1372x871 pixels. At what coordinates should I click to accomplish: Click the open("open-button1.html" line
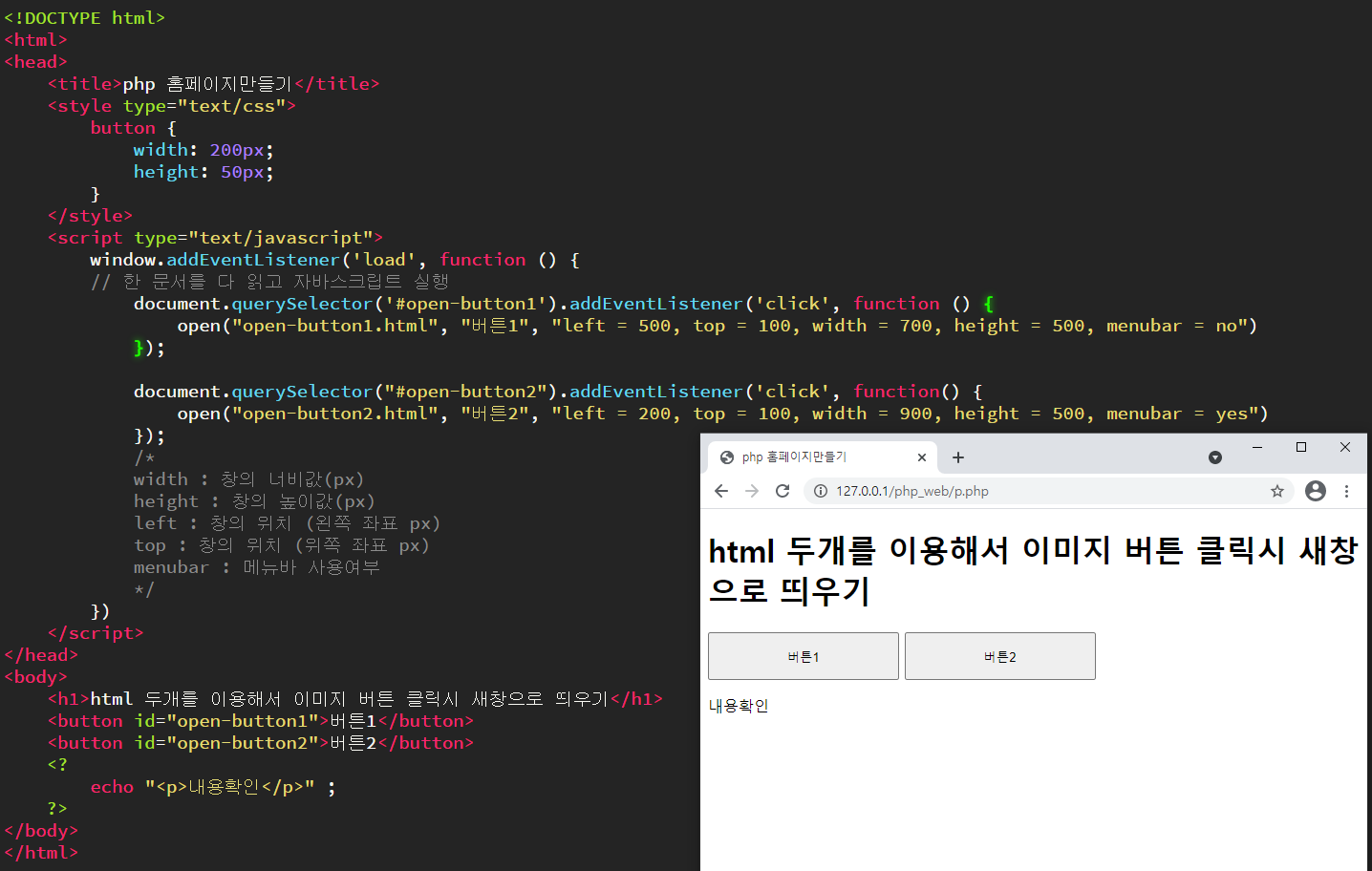(717, 326)
